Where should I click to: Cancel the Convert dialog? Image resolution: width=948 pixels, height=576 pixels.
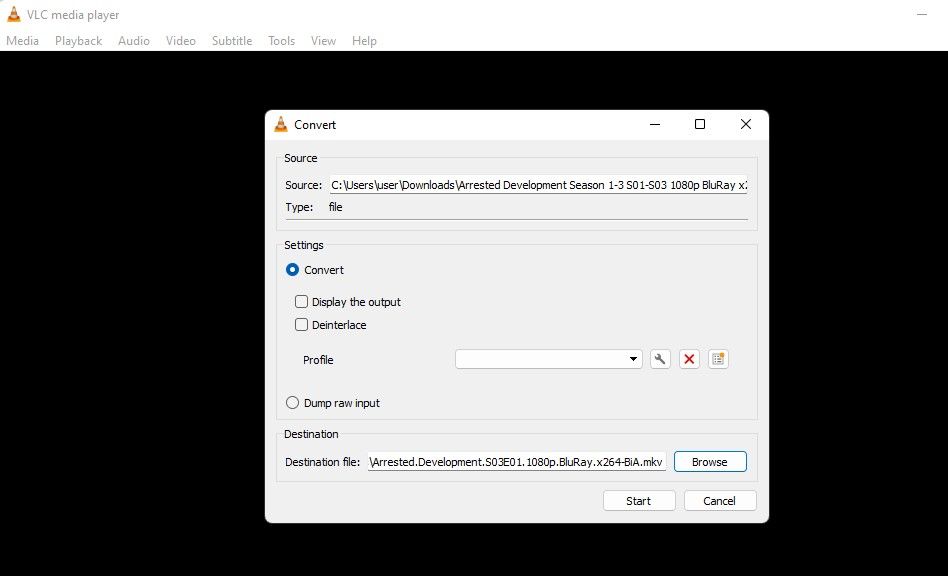click(720, 500)
